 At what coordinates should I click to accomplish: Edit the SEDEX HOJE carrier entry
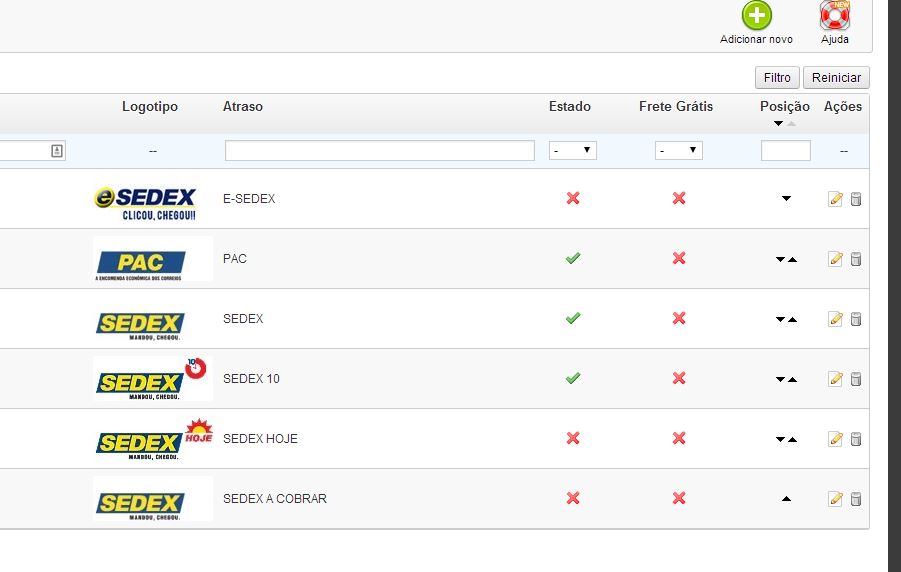835,439
